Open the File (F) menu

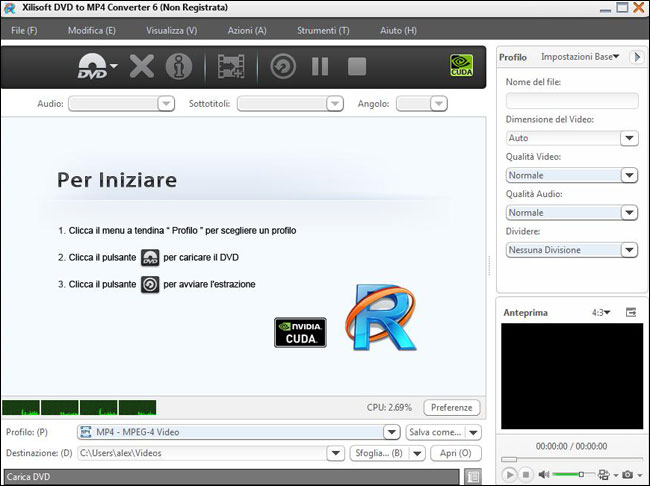click(x=24, y=30)
